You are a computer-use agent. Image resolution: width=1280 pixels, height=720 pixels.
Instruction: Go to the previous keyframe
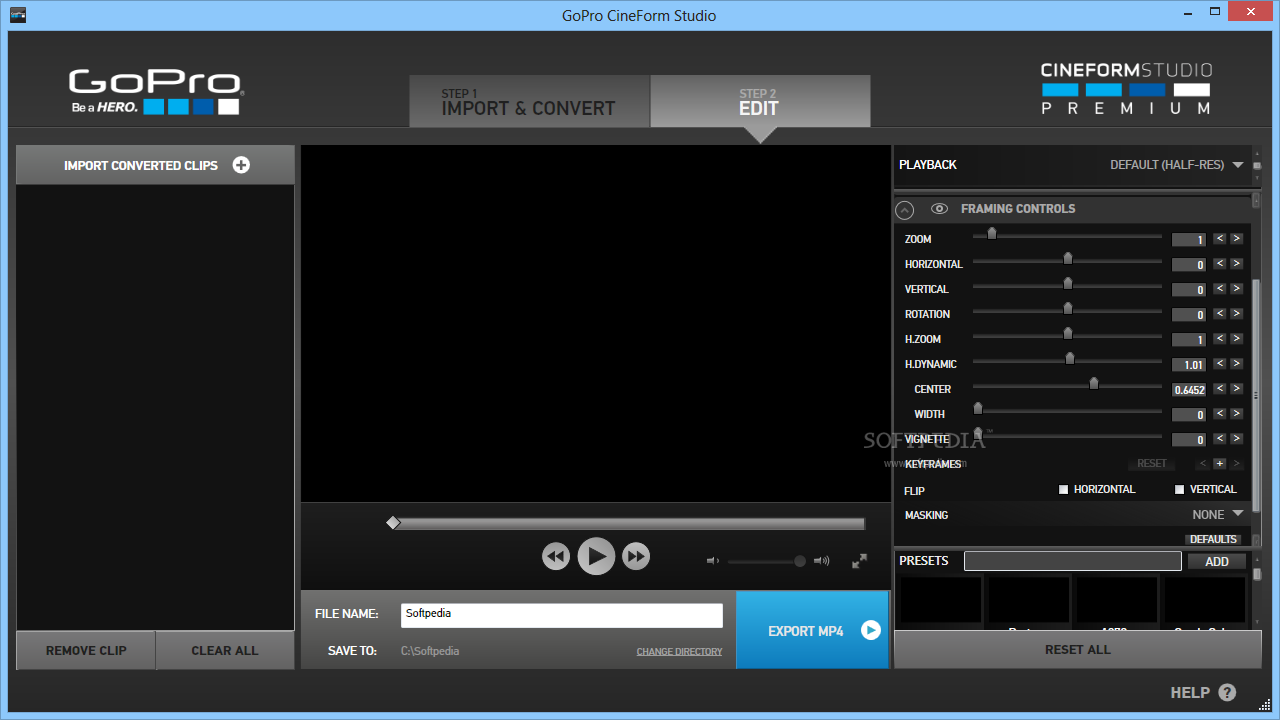tap(1203, 464)
